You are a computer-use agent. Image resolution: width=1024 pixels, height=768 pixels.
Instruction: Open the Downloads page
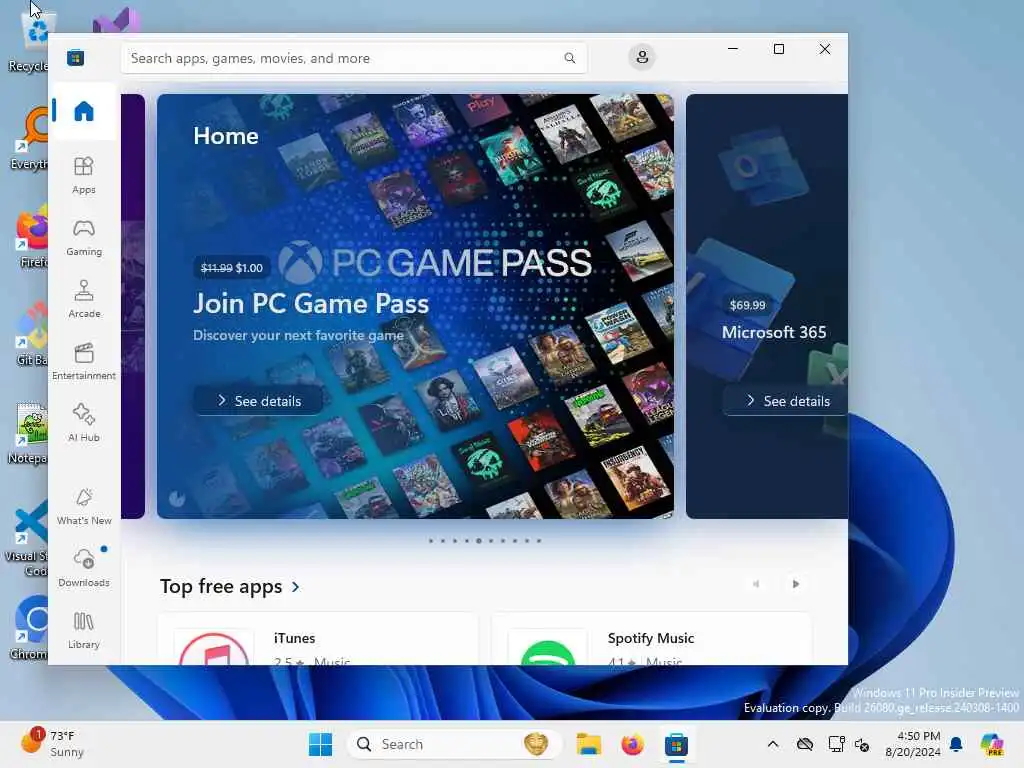click(x=84, y=568)
